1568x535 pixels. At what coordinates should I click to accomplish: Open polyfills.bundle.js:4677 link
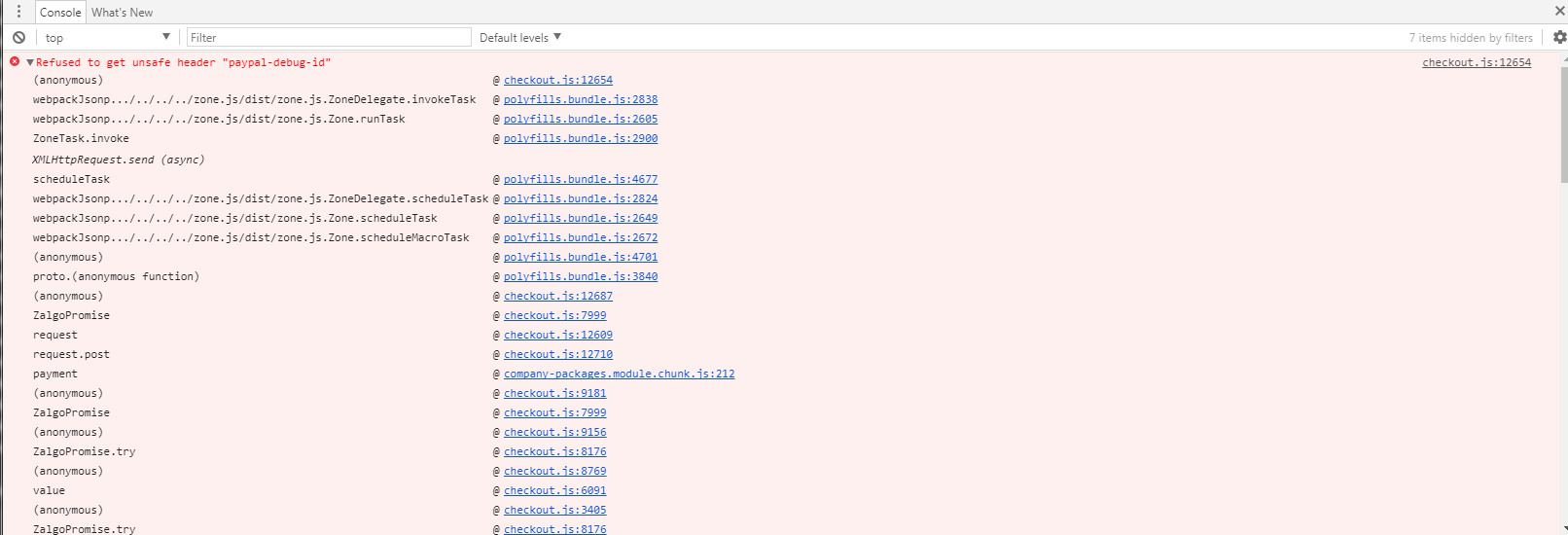pyautogui.click(x=581, y=179)
